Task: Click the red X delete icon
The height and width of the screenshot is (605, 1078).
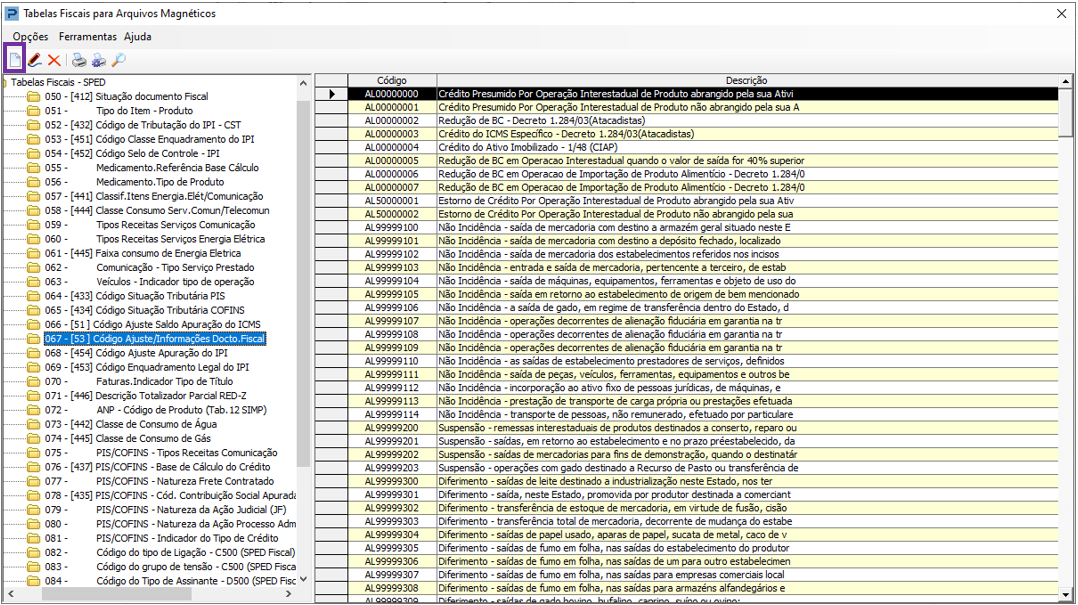Action: pyautogui.click(x=54, y=60)
